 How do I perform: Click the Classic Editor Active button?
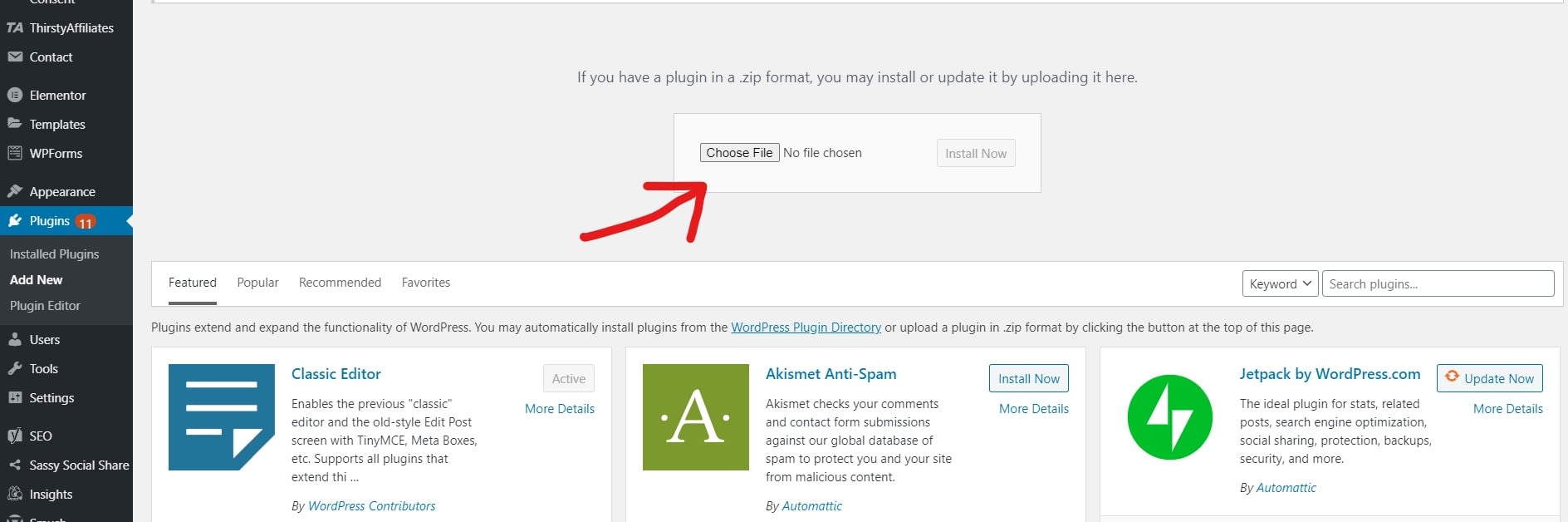[569, 378]
